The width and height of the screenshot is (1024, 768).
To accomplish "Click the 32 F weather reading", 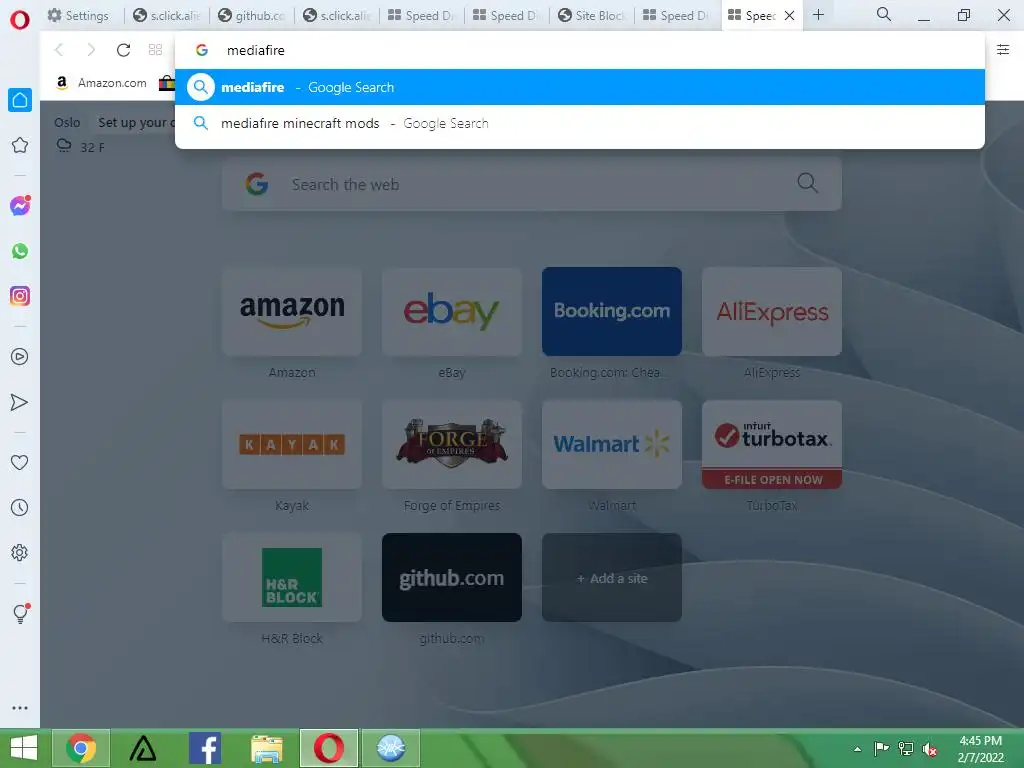I will [x=92, y=148].
